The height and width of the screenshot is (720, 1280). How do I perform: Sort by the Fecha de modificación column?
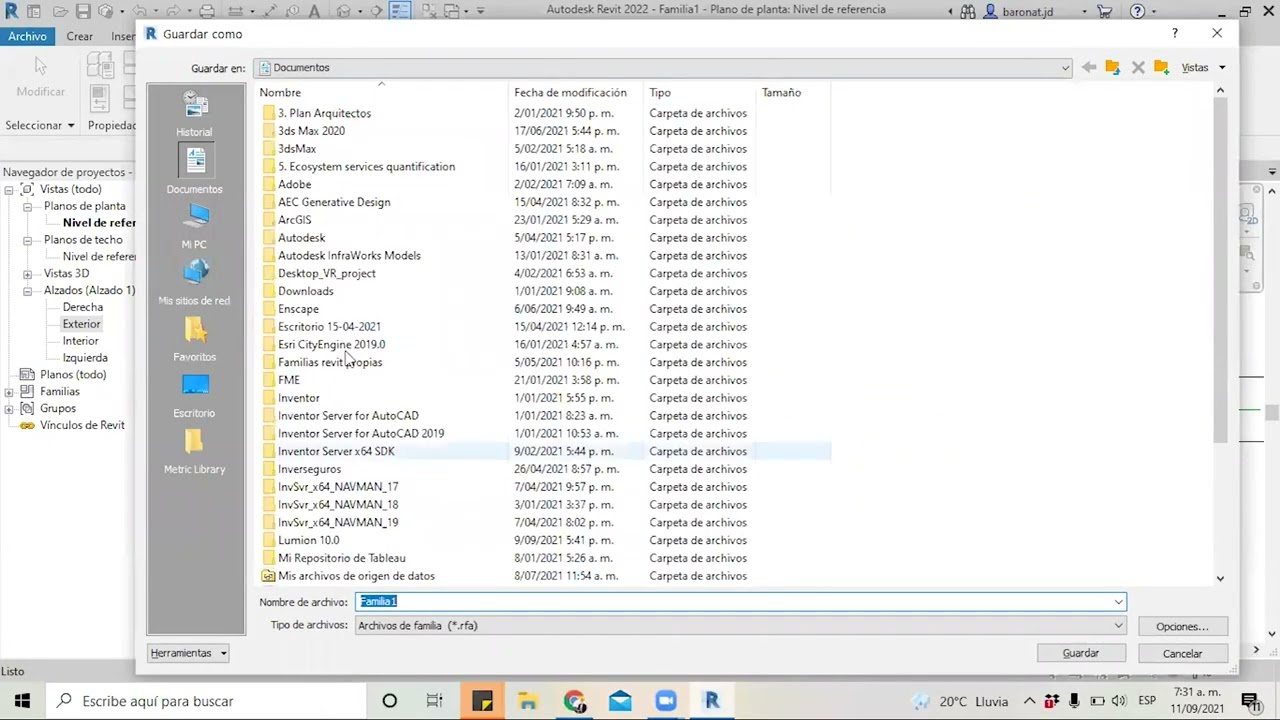[576, 92]
